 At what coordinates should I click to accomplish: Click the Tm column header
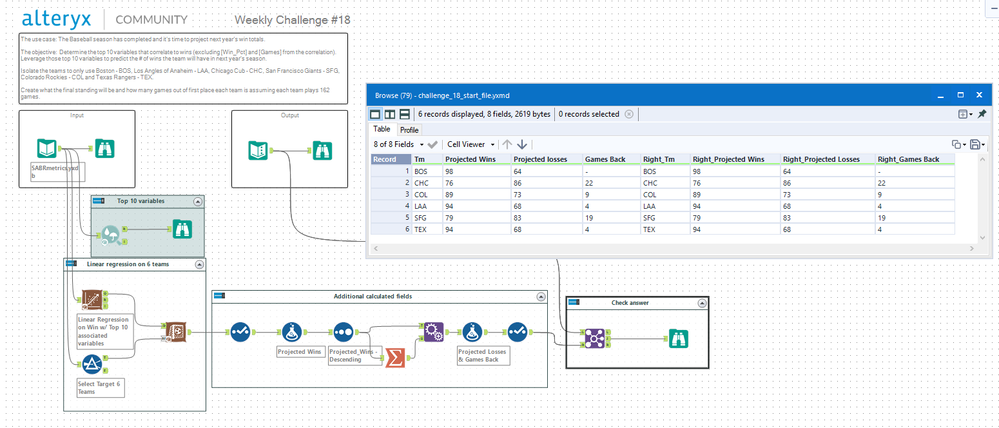[427, 159]
